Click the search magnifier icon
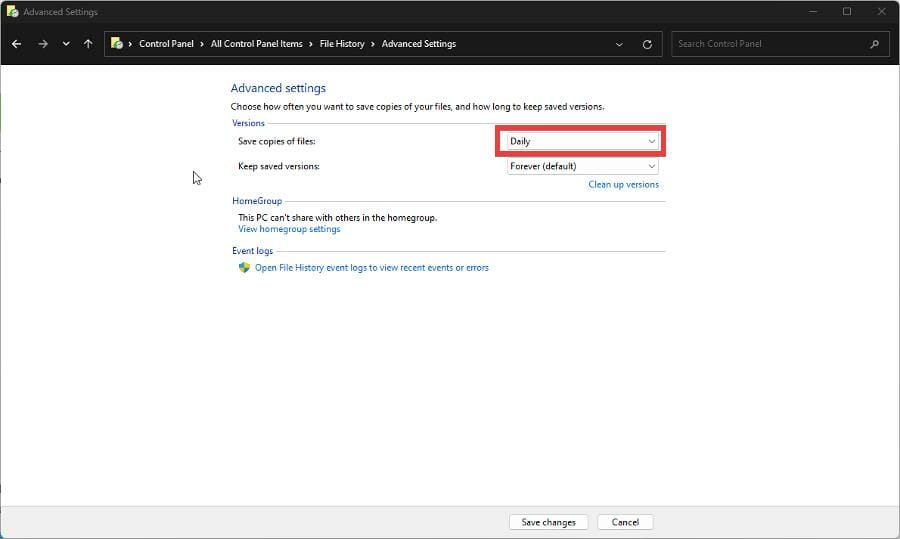This screenshot has height=539, width=900. [x=875, y=44]
